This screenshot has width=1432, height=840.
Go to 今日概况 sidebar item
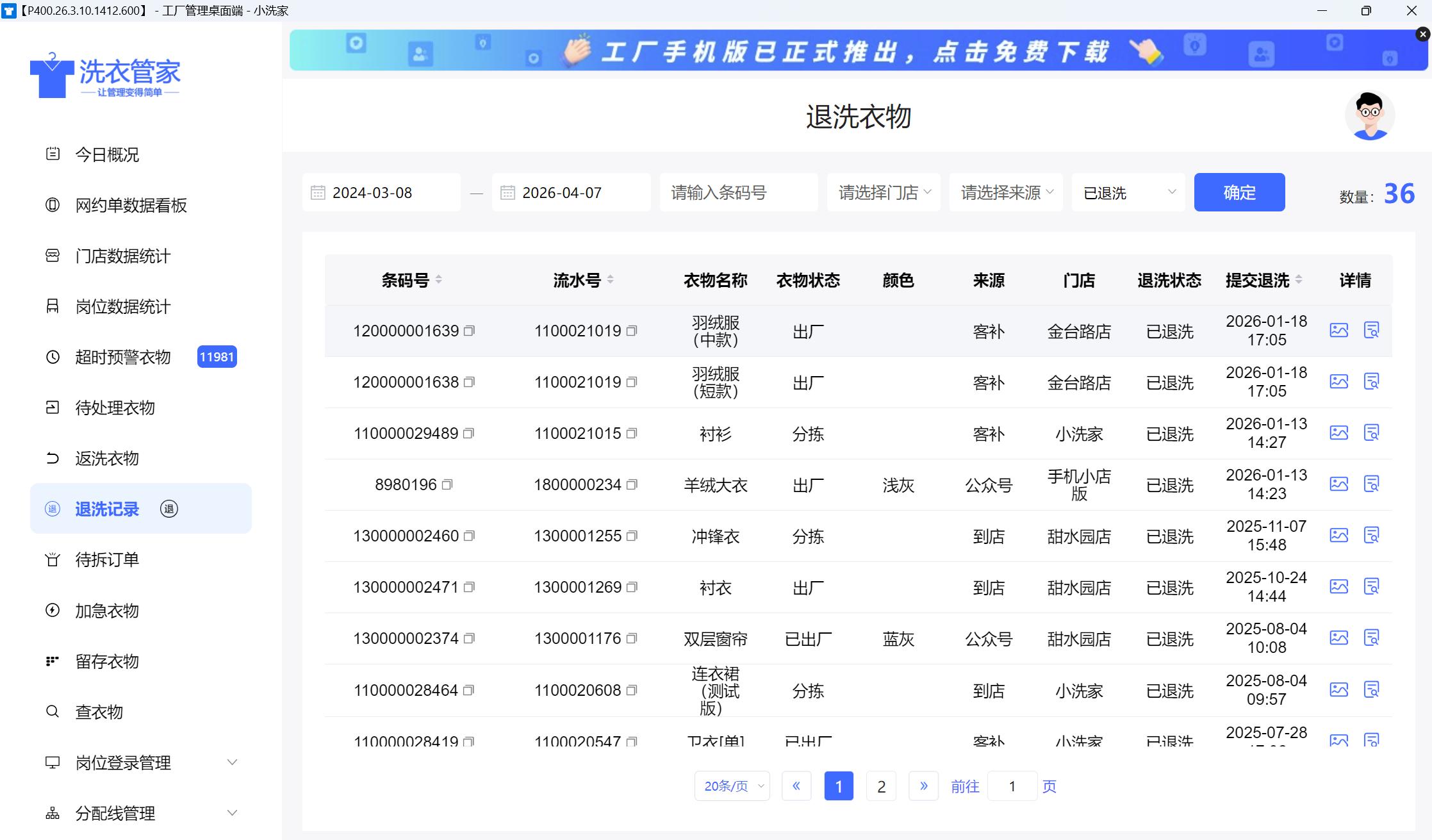107,154
